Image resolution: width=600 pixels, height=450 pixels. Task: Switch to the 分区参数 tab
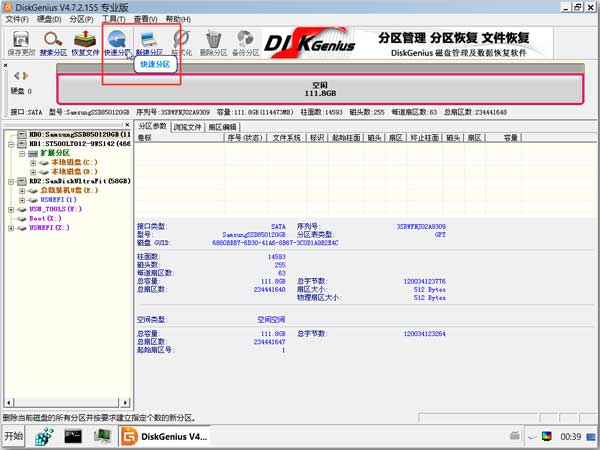[x=152, y=126]
